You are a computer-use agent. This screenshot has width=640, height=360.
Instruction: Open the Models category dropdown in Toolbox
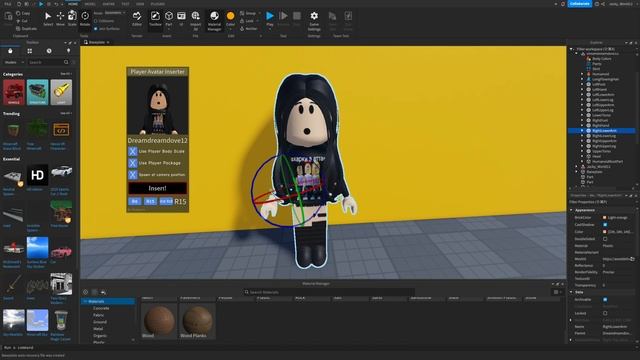click(14, 62)
